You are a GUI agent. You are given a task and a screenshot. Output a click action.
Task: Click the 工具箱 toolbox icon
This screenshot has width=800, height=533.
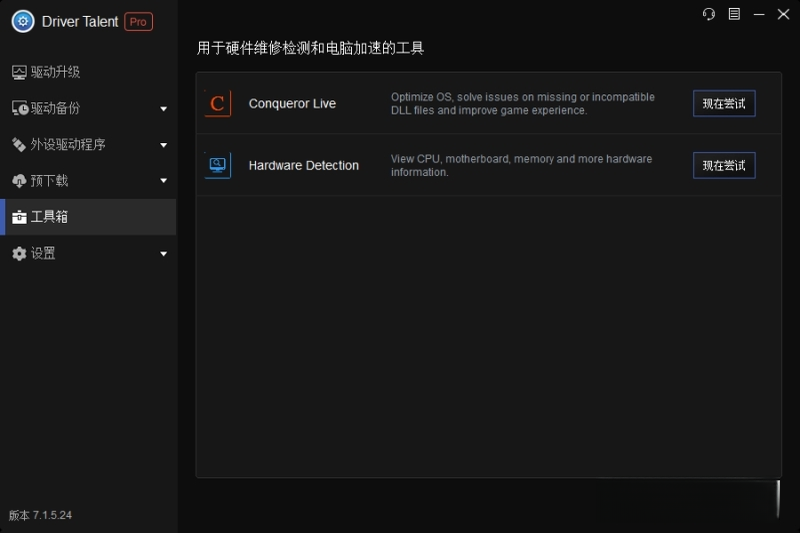[19, 217]
